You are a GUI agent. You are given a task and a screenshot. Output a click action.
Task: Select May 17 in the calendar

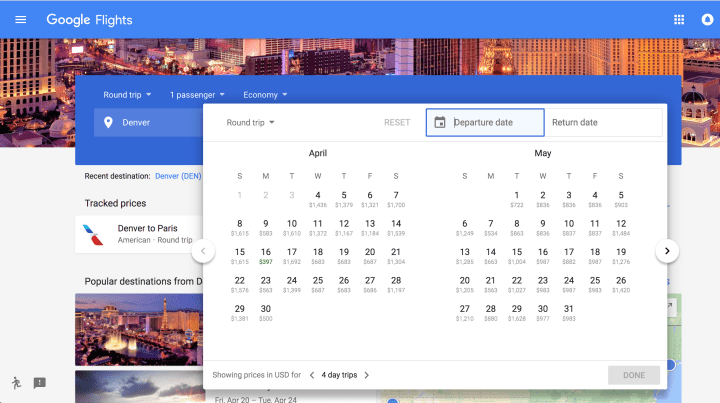(x=569, y=256)
